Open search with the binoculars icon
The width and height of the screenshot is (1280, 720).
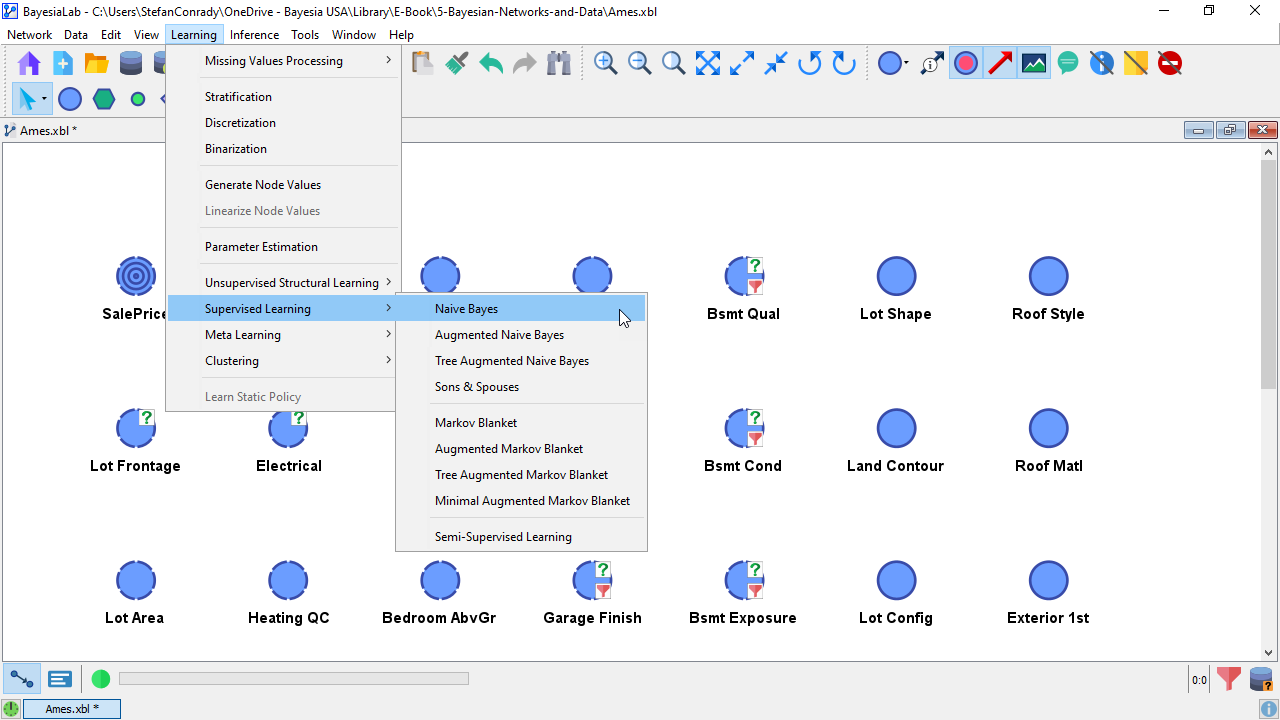coord(558,64)
